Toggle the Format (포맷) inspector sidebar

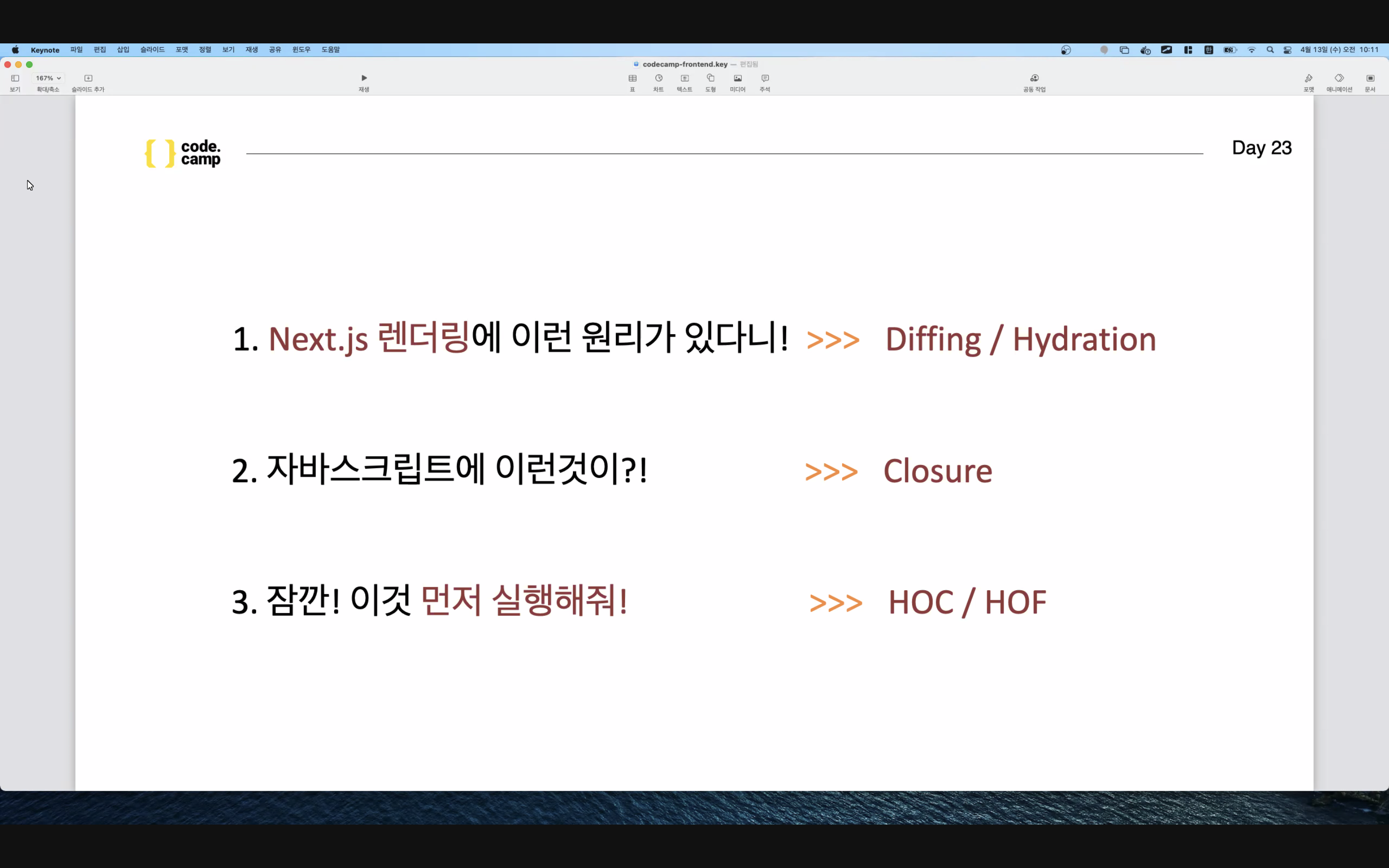click(1308, 79)
